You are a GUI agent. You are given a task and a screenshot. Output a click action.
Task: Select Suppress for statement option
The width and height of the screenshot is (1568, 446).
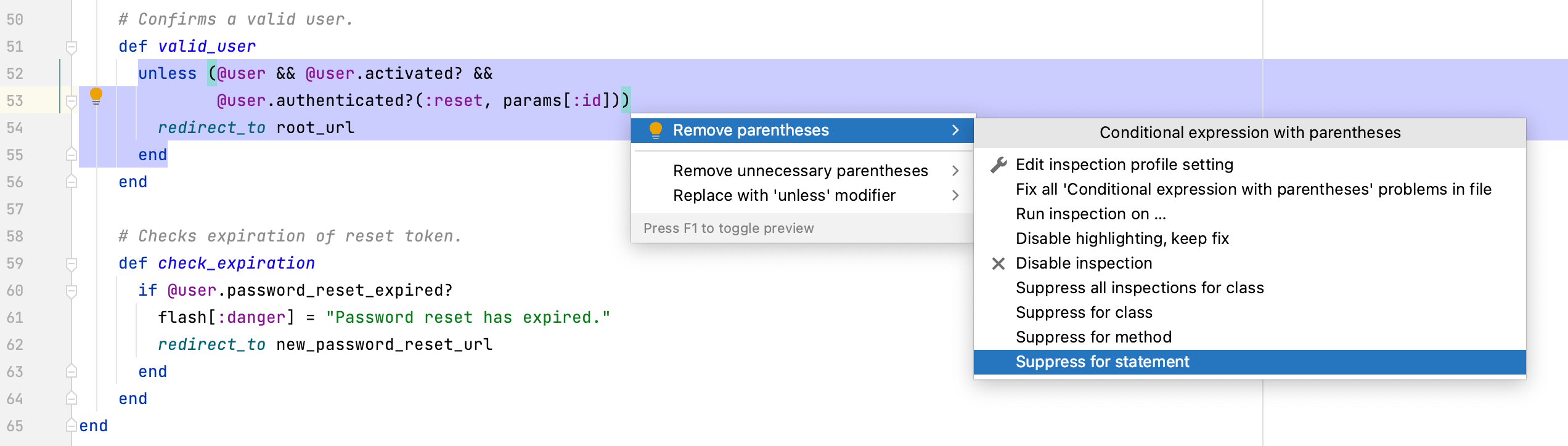pos(1102,362)
